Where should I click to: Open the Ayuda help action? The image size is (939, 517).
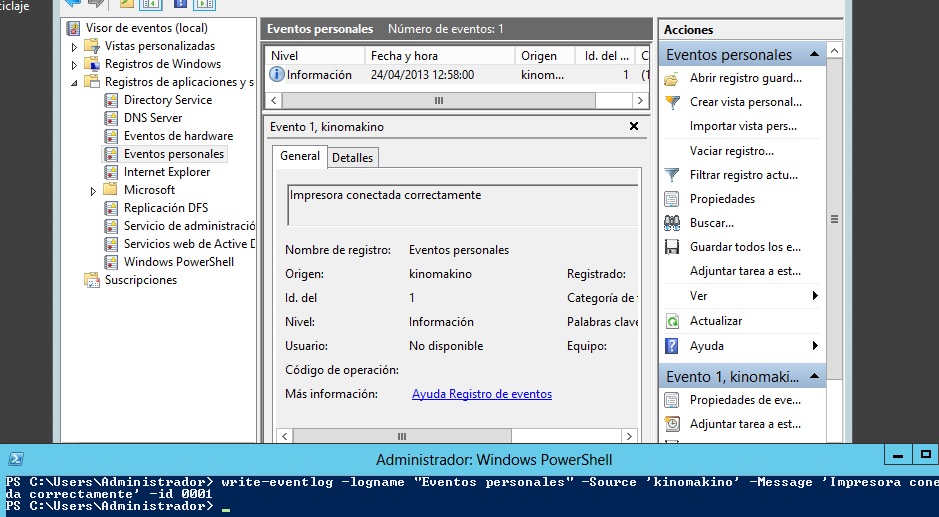pos(706,346)
